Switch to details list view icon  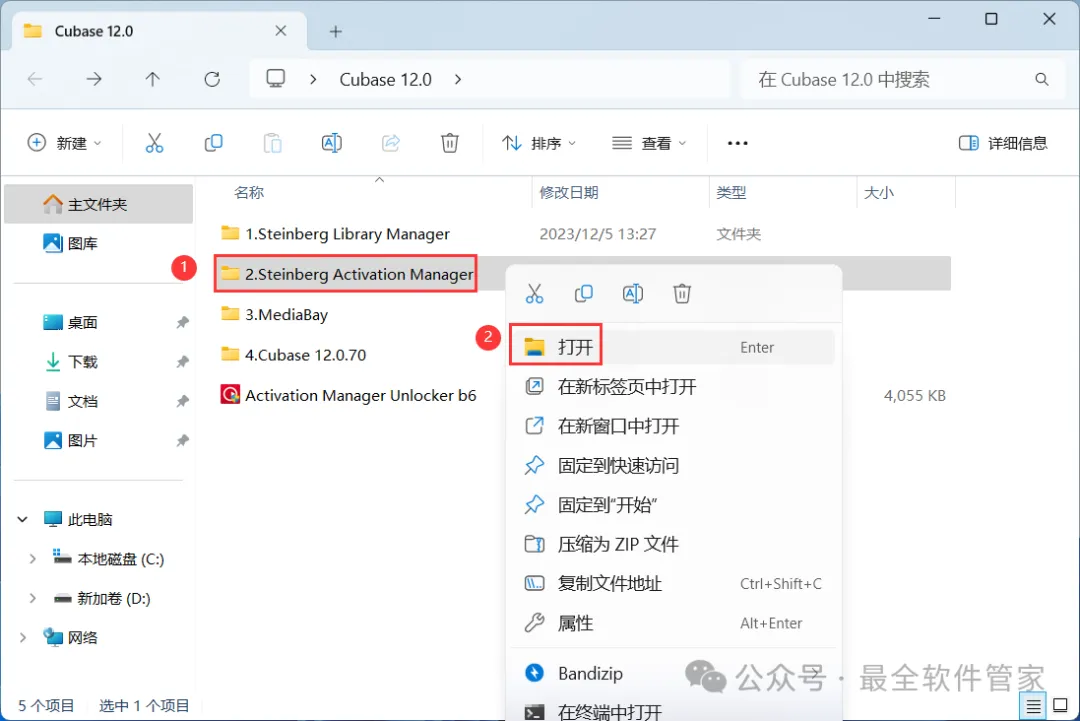(x=1033, y=706)
